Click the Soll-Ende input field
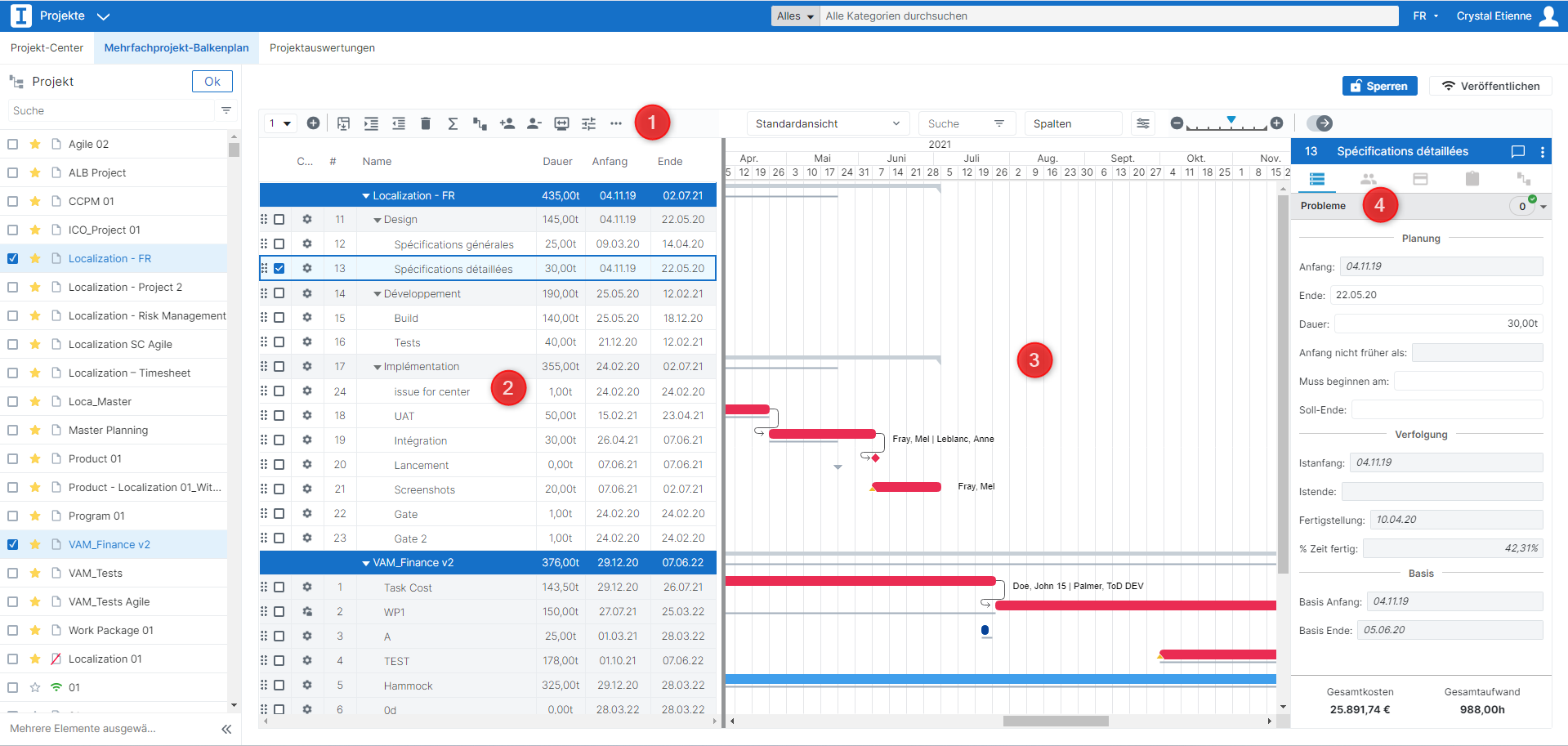This screenshot has width=1568, height=746. pyautogui.click(x=1446, y=409)
